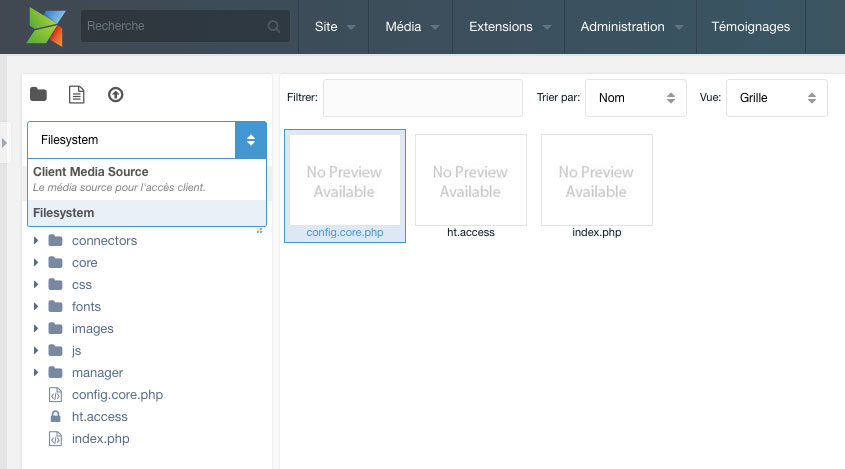Expand the core folder
The image size is (845, 469).
pos(36,263)
